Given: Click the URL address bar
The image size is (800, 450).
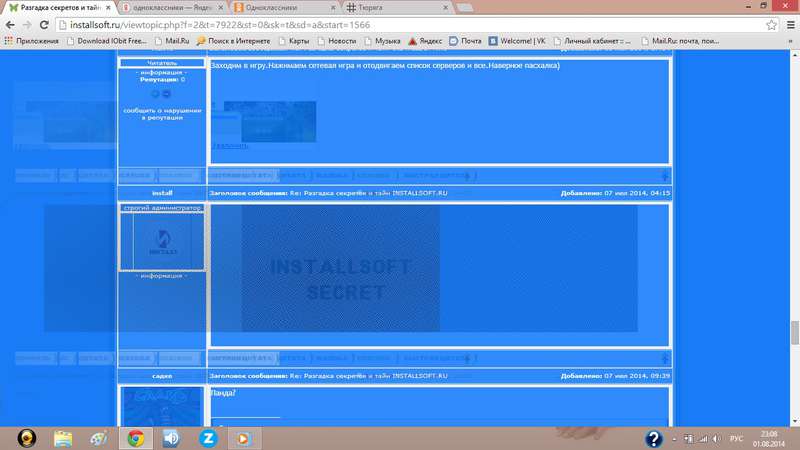Looking at the screenshot, I should 400,24.
